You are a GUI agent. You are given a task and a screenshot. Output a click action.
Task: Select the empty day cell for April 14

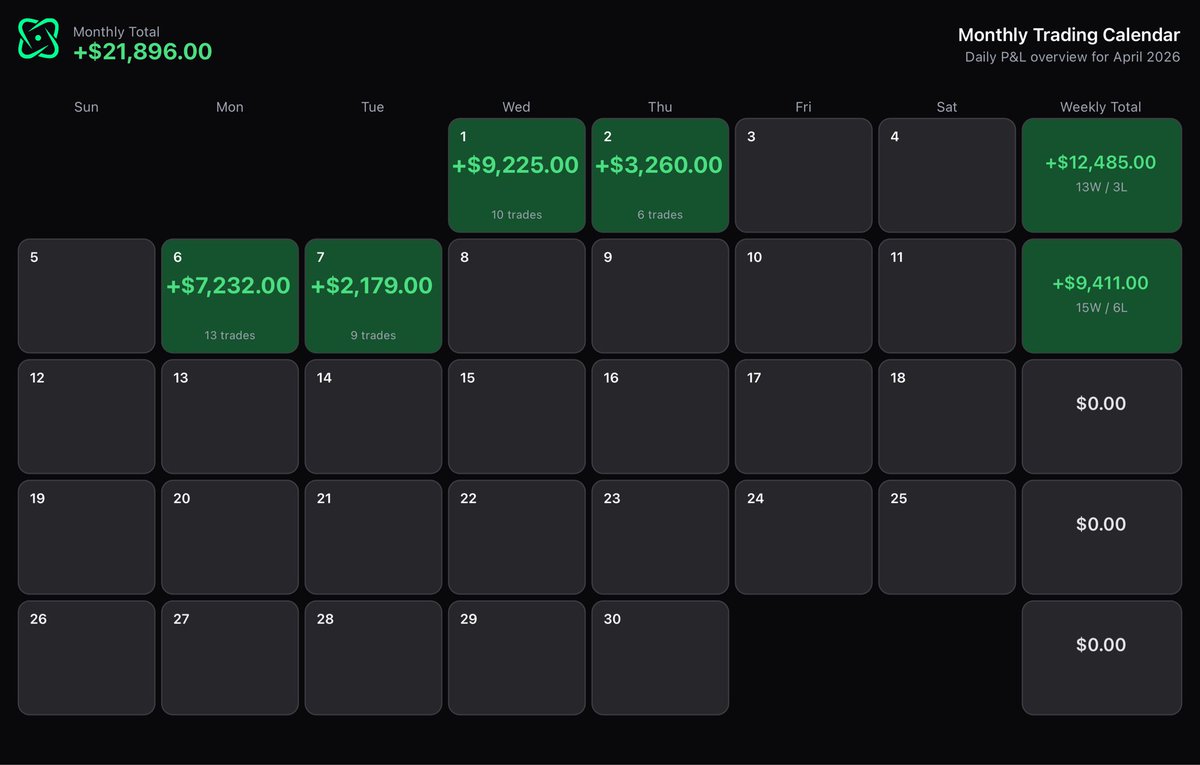pos(373,417)
